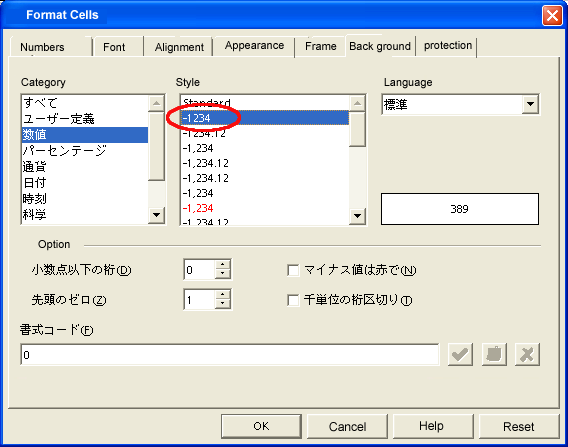Decrease 小数点以下の桁 decimal places value

223,274
